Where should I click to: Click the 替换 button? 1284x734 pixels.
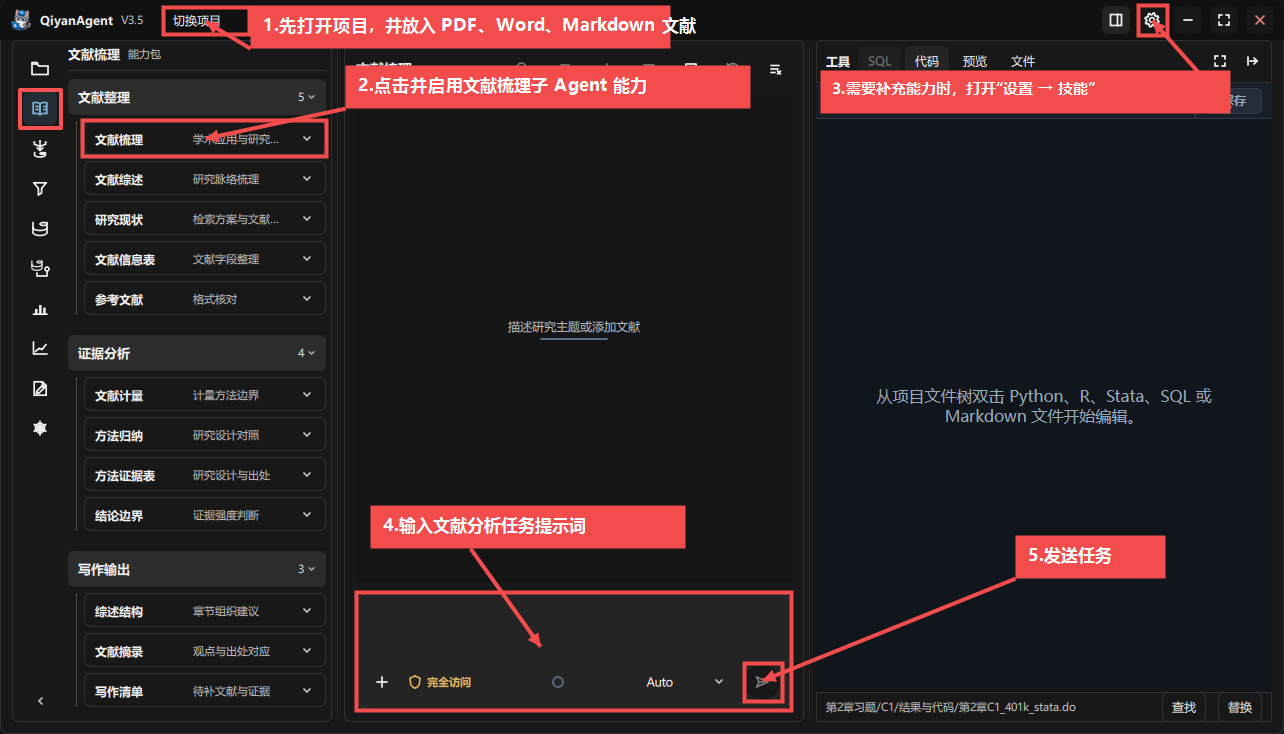(x=1240, y=707)
